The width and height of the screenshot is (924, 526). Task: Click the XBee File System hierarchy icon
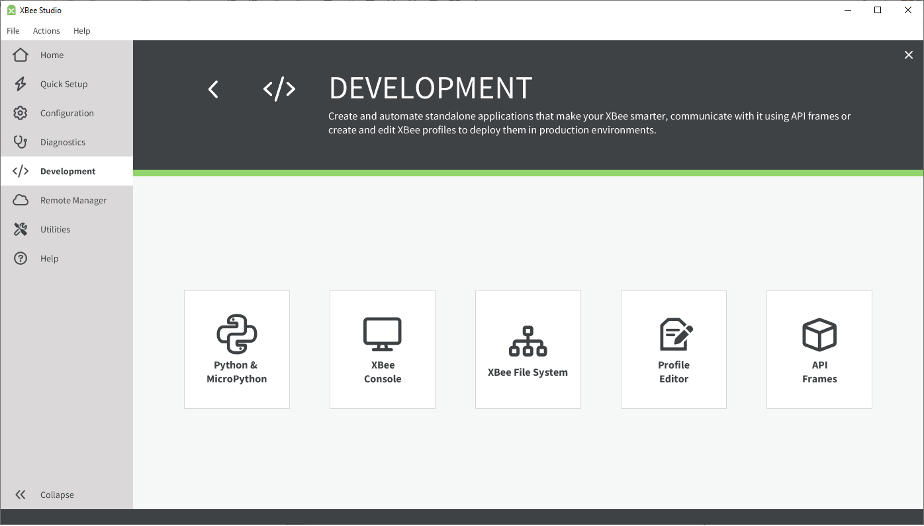(528, 341)
